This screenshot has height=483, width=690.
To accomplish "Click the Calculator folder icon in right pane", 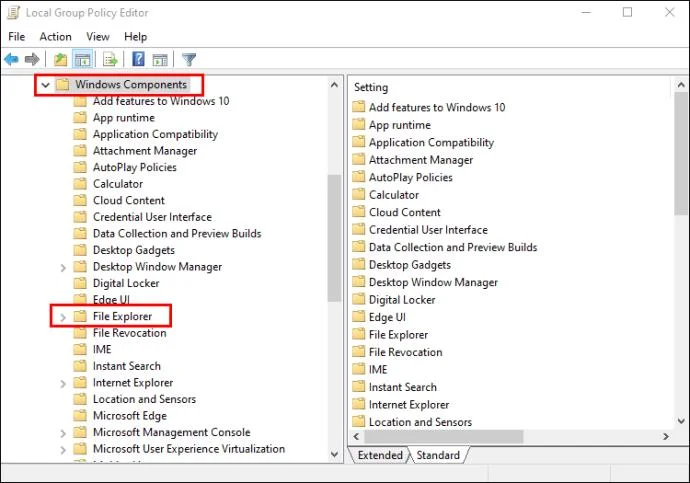I will point(359,194).
